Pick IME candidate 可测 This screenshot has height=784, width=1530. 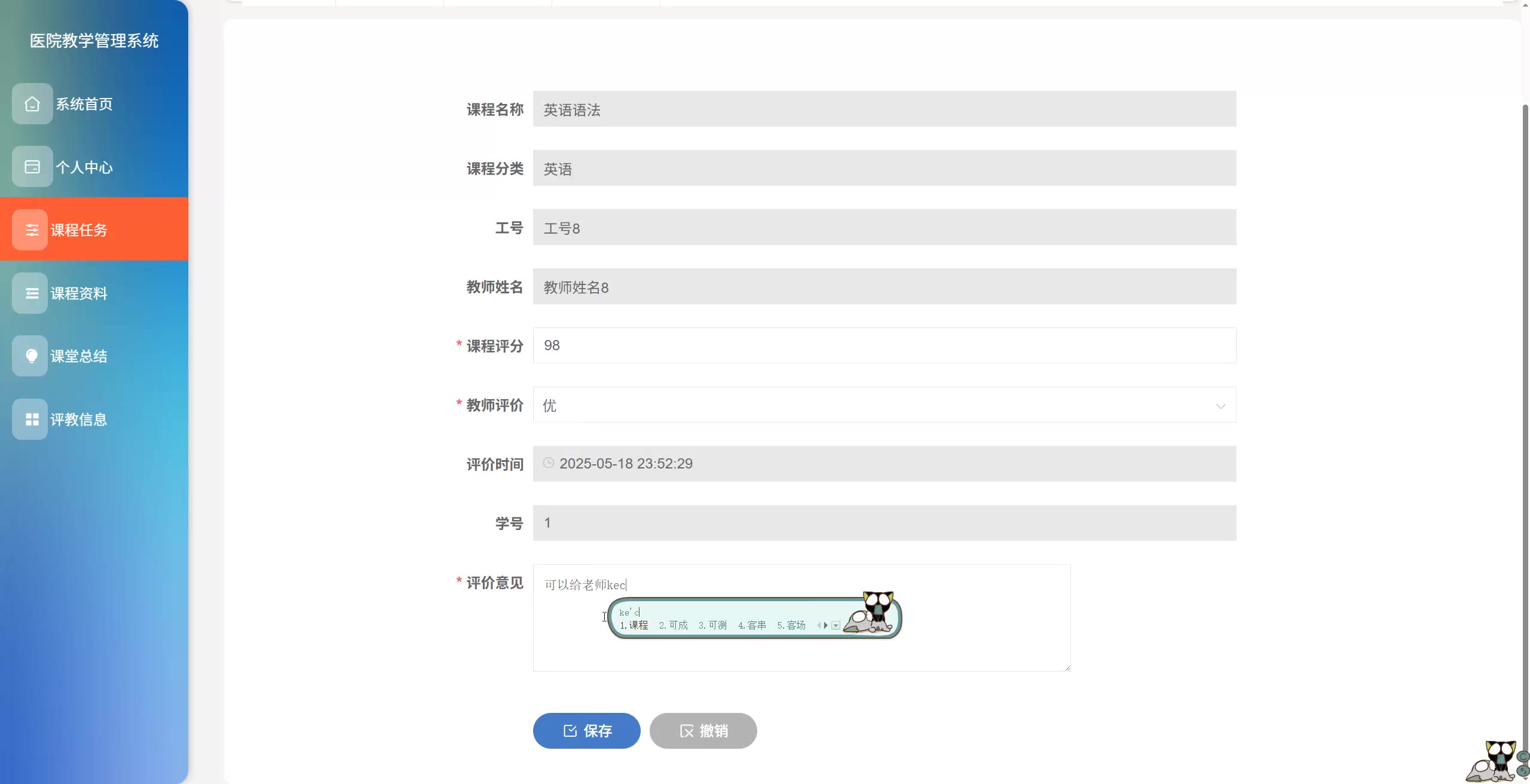713,626
